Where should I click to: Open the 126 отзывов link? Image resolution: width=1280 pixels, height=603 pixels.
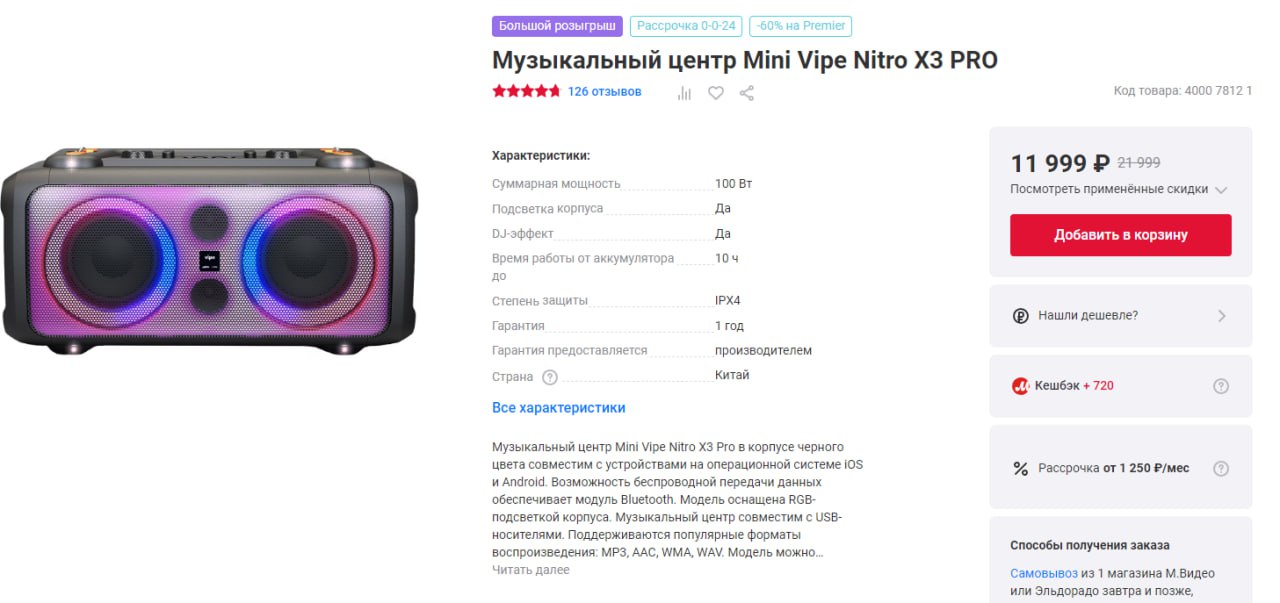(604, 92)
